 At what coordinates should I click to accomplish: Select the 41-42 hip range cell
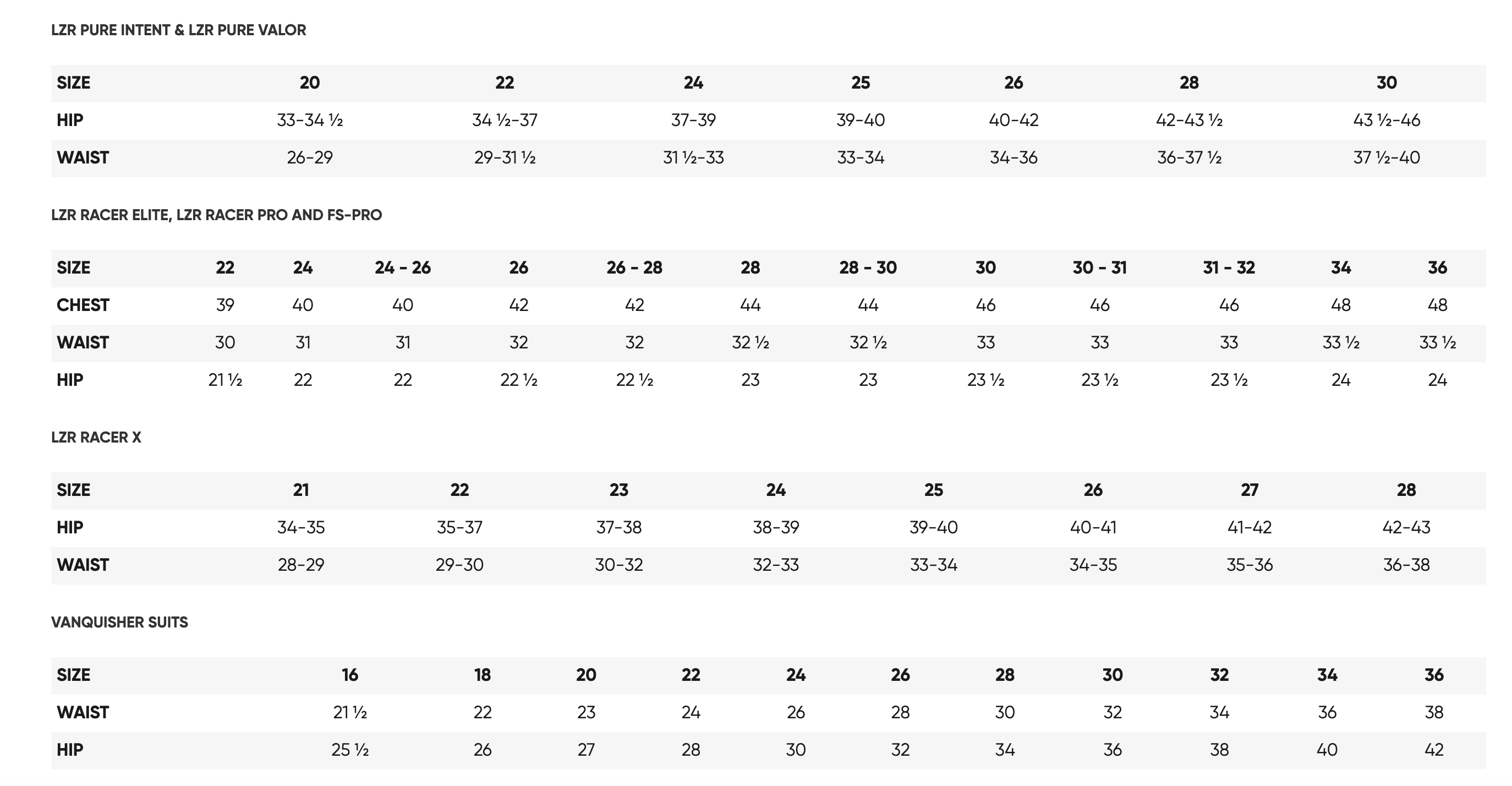(1249, 527)
